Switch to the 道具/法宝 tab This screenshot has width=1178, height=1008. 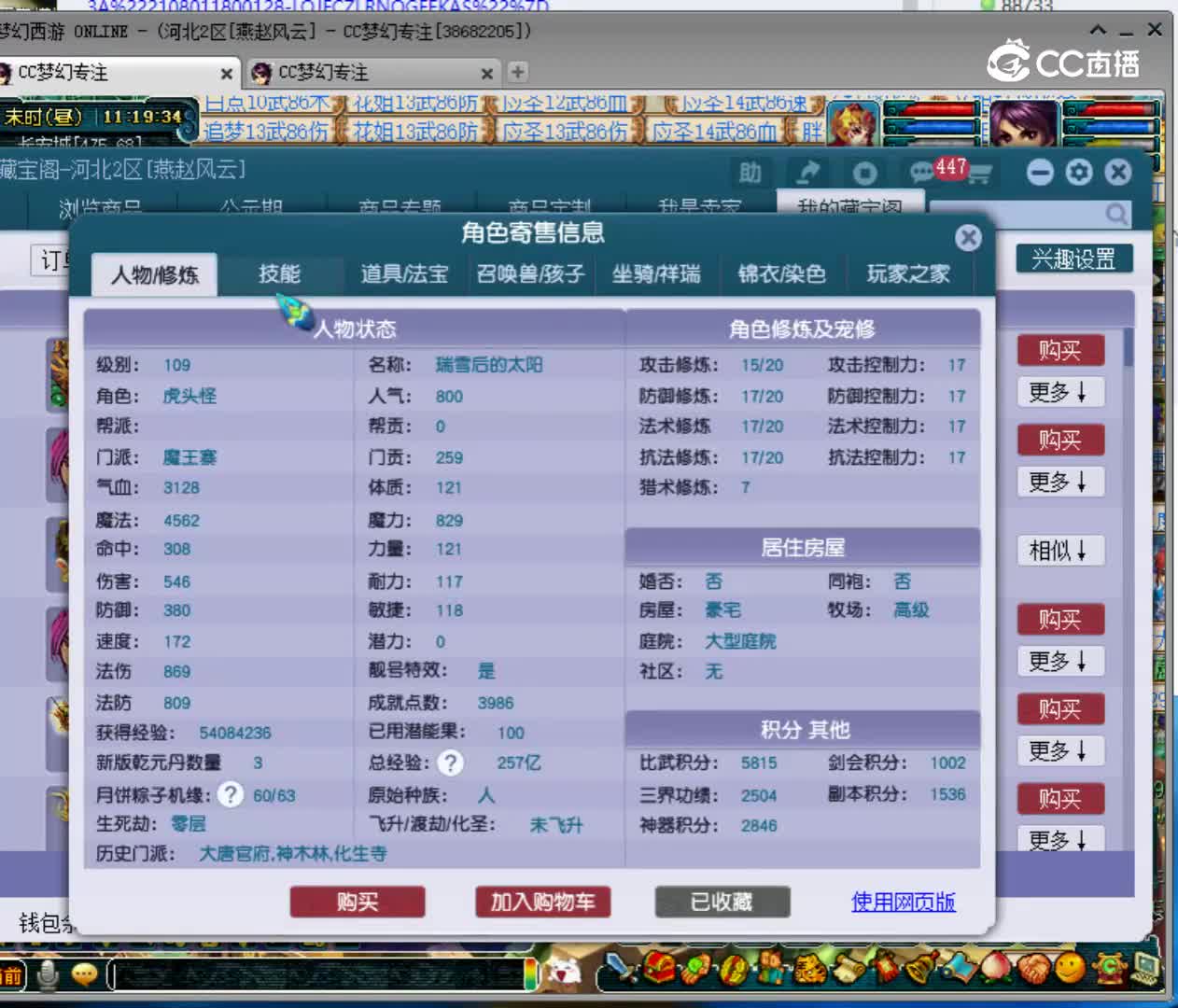point(404,273)
